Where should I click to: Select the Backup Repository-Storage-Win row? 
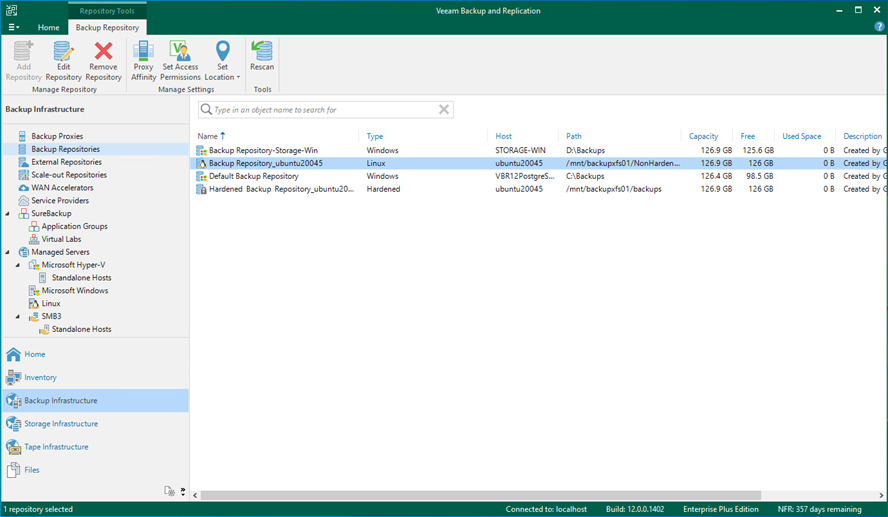(538, 151)
